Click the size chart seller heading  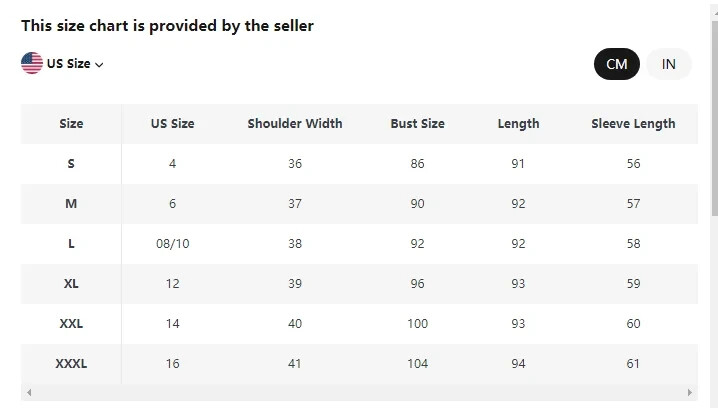tap(167, 26)
